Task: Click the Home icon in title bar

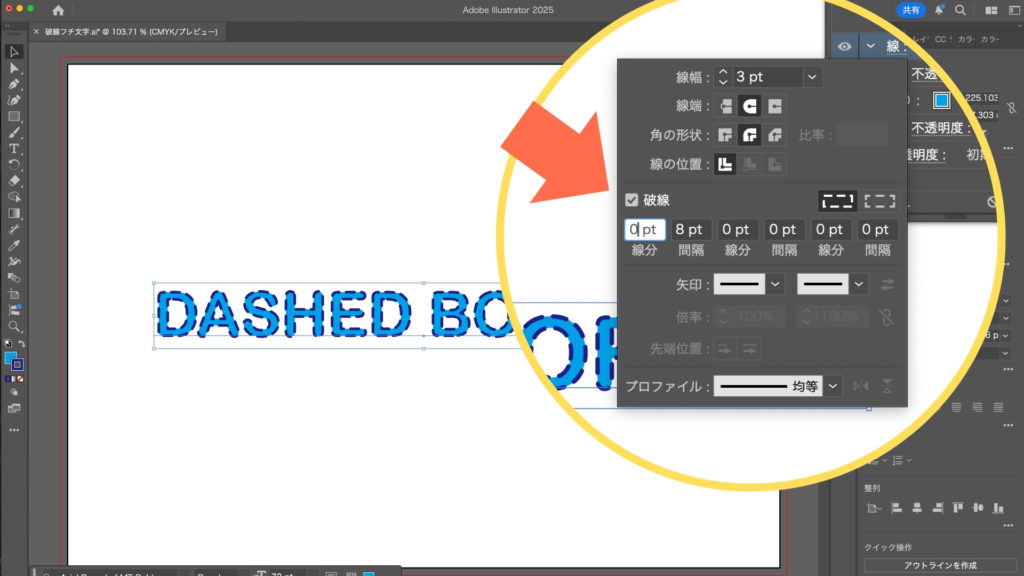Action: point(58,10)
